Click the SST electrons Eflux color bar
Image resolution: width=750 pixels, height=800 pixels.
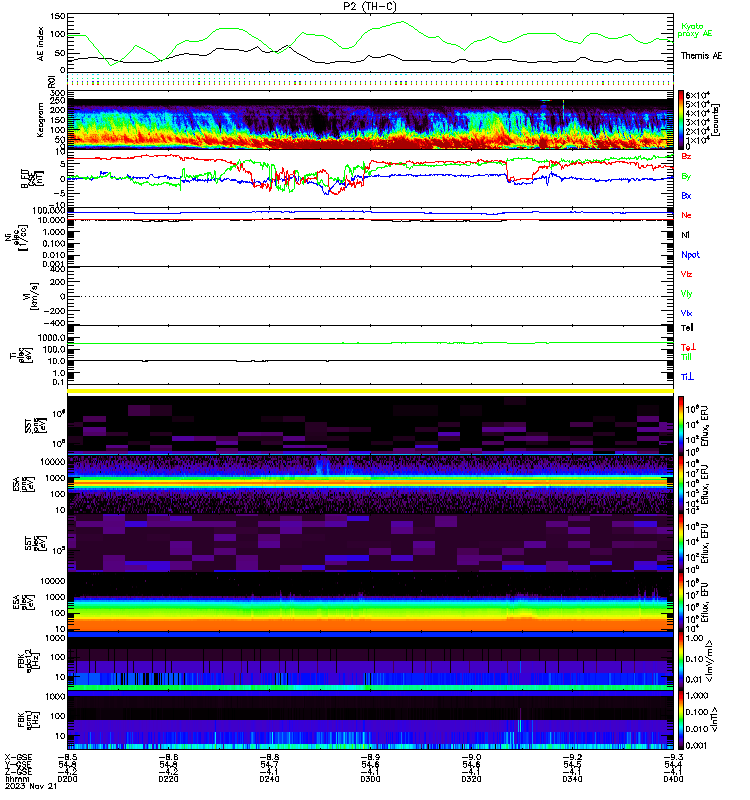tap(681, 543)
